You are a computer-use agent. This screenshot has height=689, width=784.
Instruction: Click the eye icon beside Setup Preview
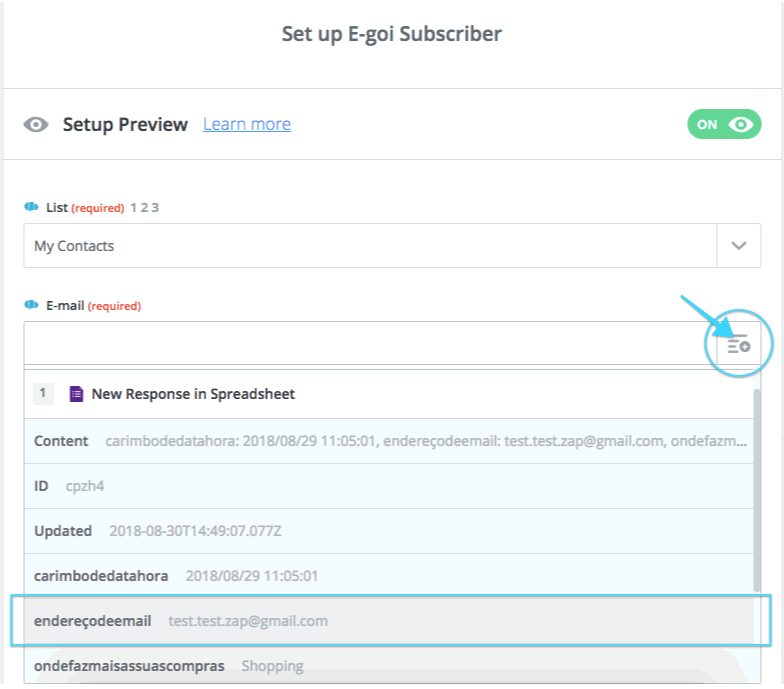(36, 125)
